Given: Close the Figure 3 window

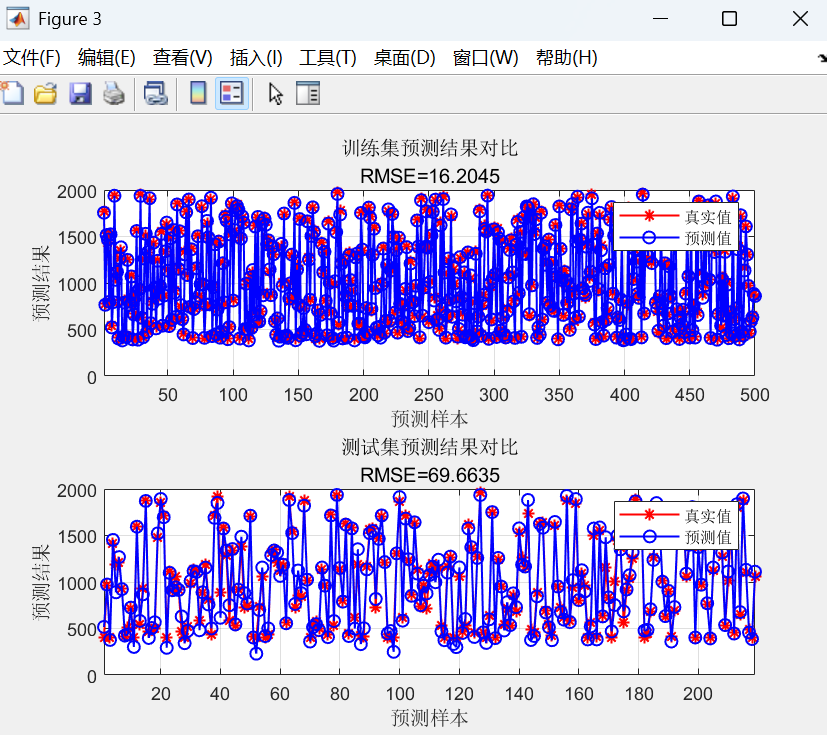Looking at the screenshot, I should [800, 19].
